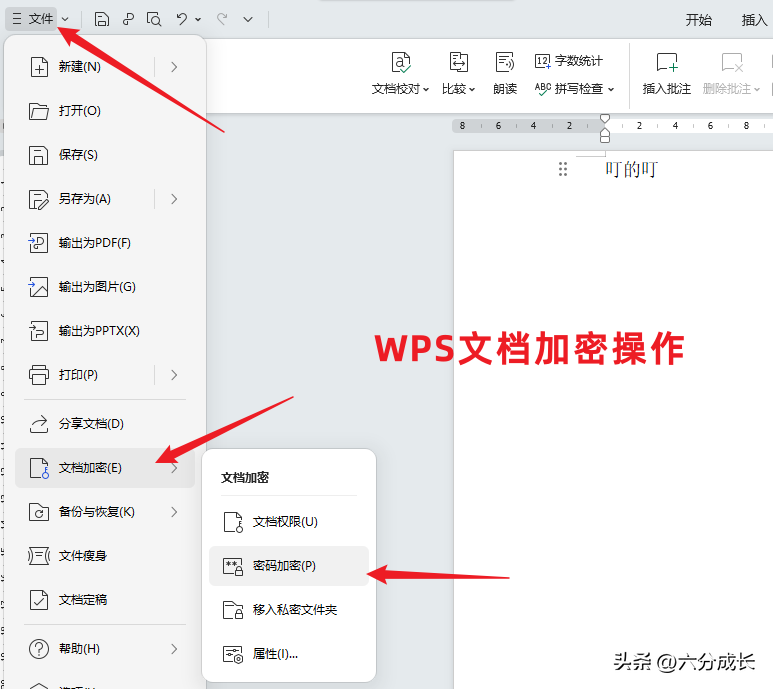Expand the 拼写检查 dropdown arrow
The height and width of the screenshot is (689, 773).
point(611,90)
